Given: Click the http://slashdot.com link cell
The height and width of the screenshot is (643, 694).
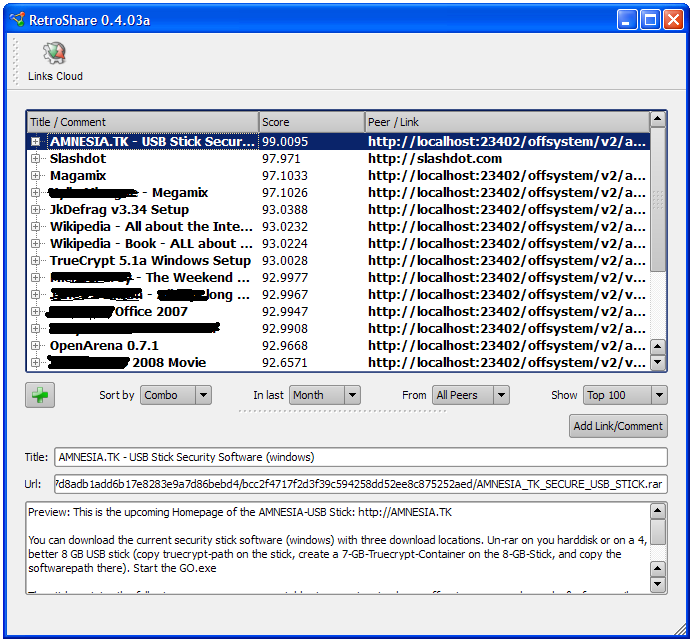Looking at the screenshot, I should (435, 158).
